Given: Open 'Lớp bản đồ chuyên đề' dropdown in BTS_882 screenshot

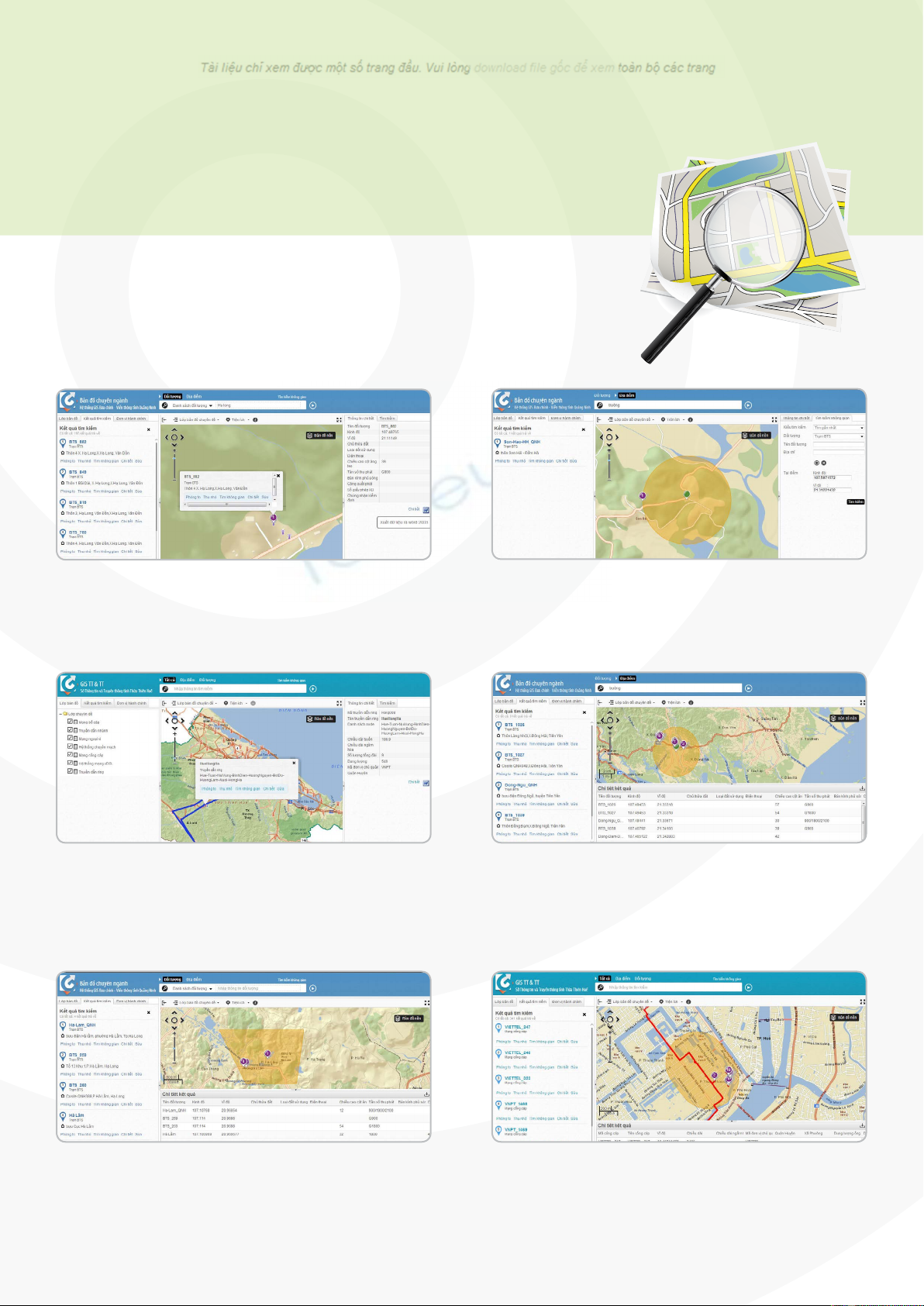Looking at the screenshot, I should click(x=196, y=419).
